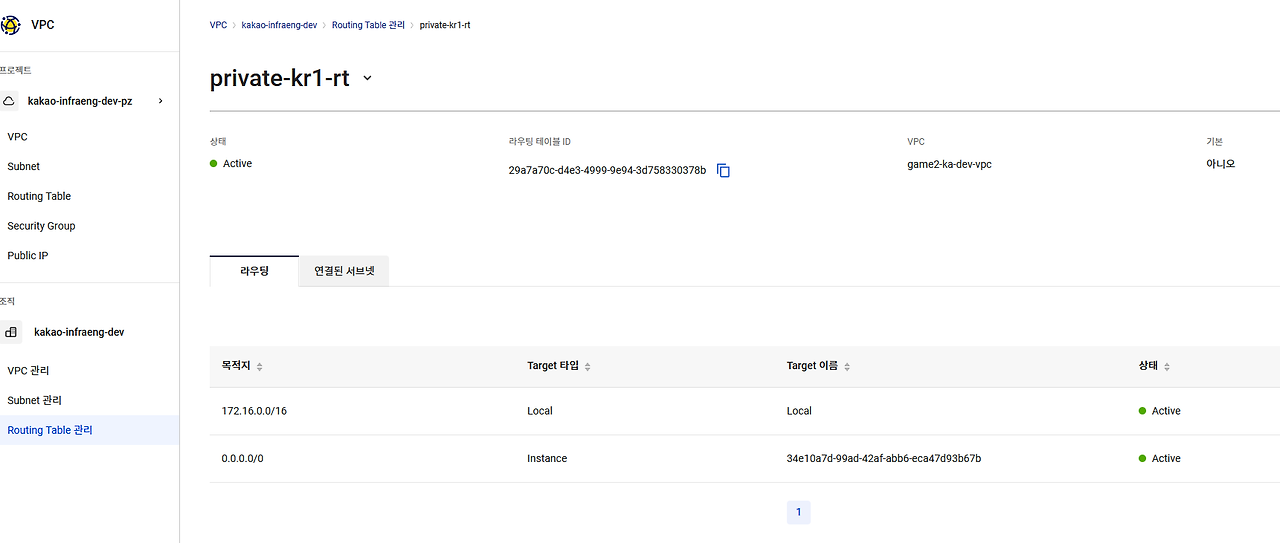Click the Routing Table 관리 breadcrumb

pyautogui.click(x=369, y=25)
